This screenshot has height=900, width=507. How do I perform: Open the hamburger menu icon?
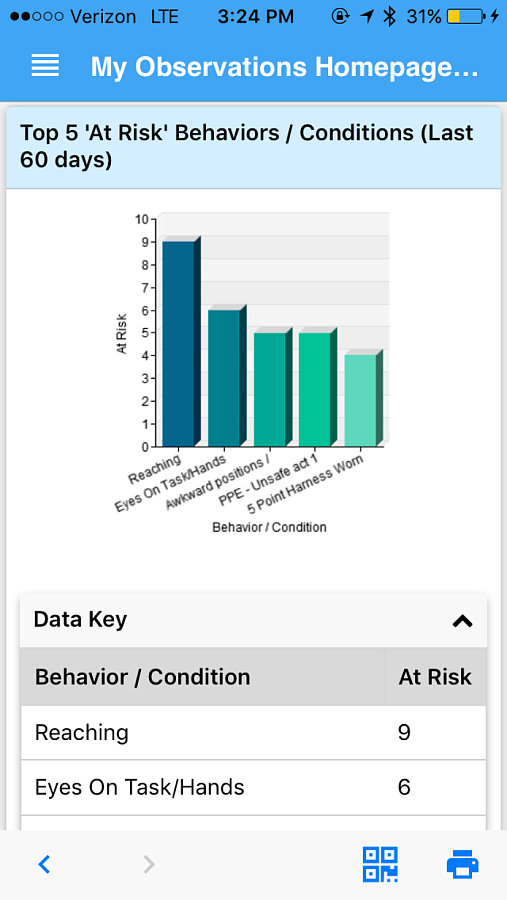pos(45,65)
